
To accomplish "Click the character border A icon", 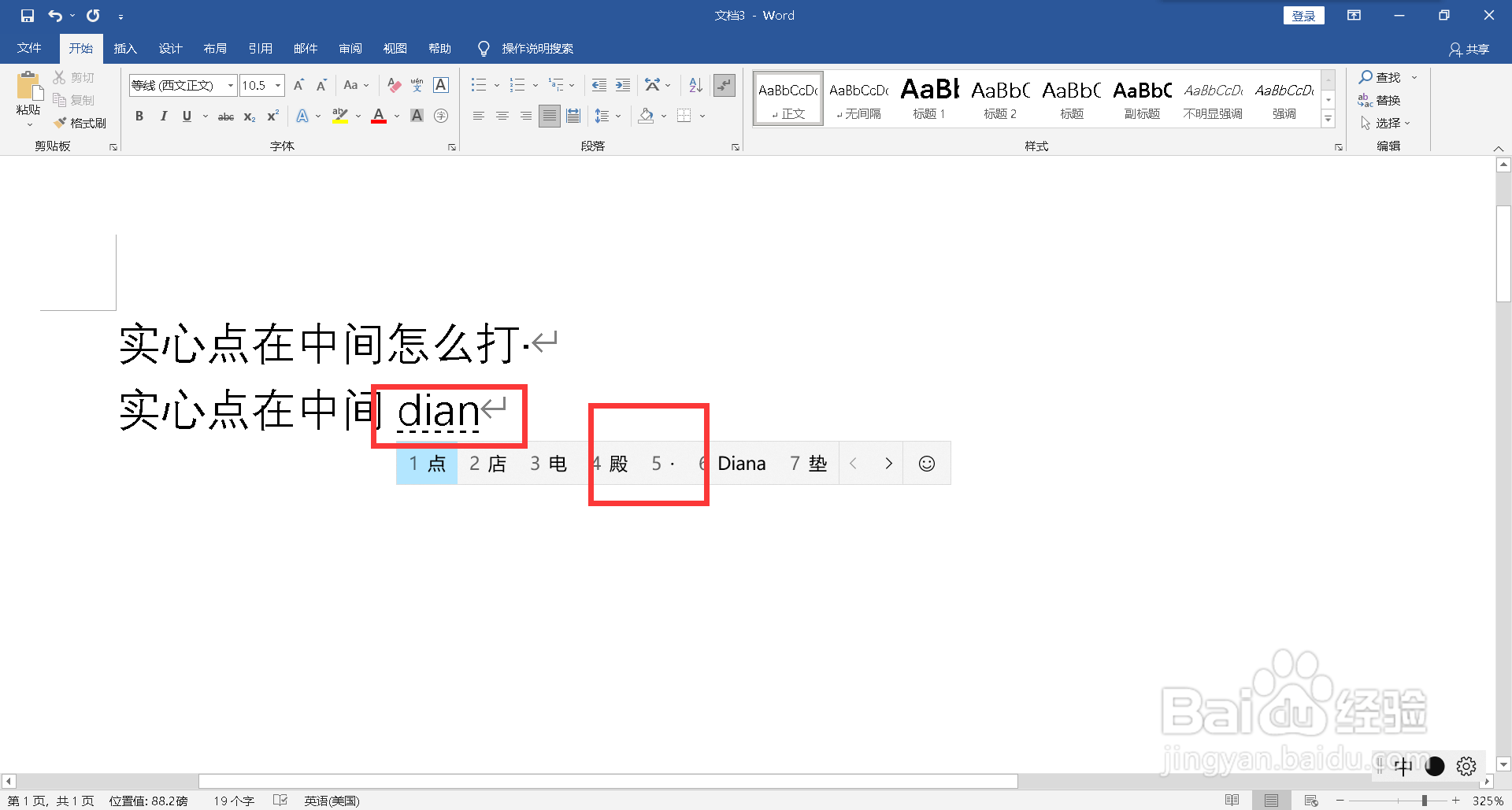I will (441, 85).
